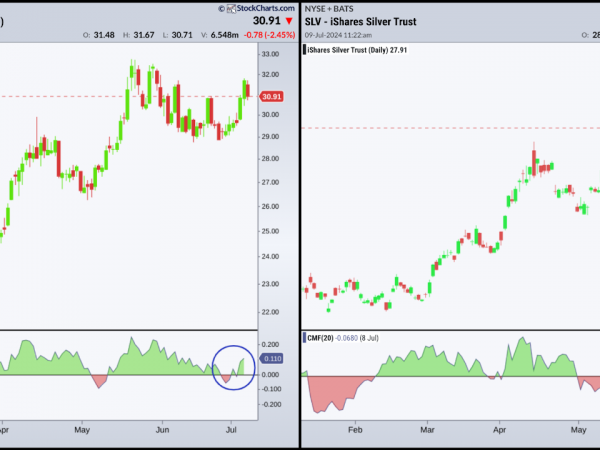Click the -0.100 CMF axis label

pos(269,389)
